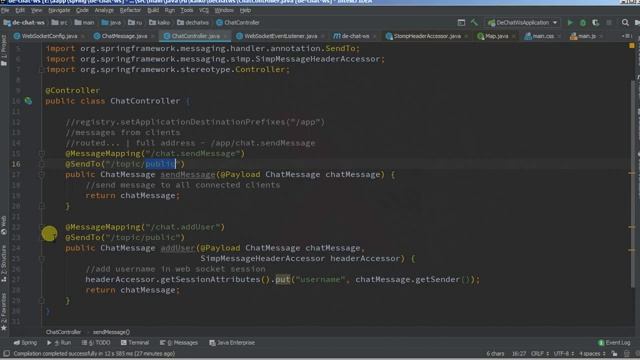Open the Run tool window button

(x=59, y=343)
